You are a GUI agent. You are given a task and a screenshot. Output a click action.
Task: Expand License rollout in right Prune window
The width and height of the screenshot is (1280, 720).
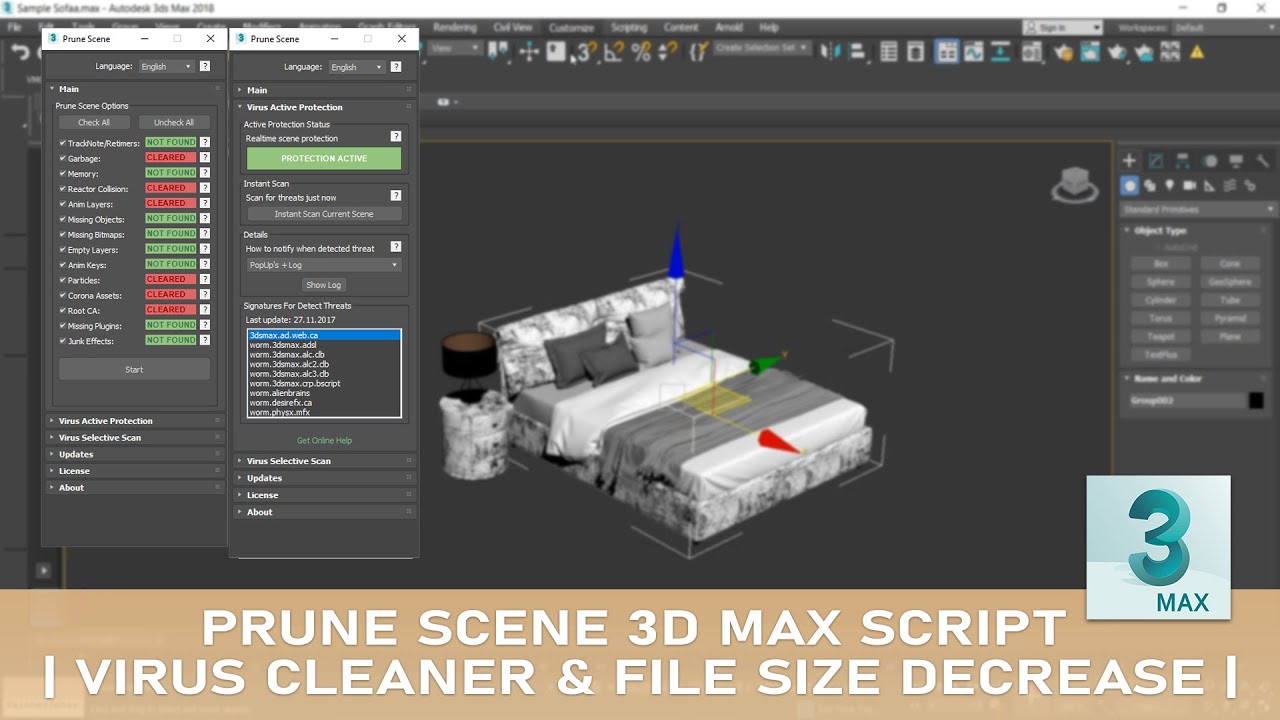324,495
